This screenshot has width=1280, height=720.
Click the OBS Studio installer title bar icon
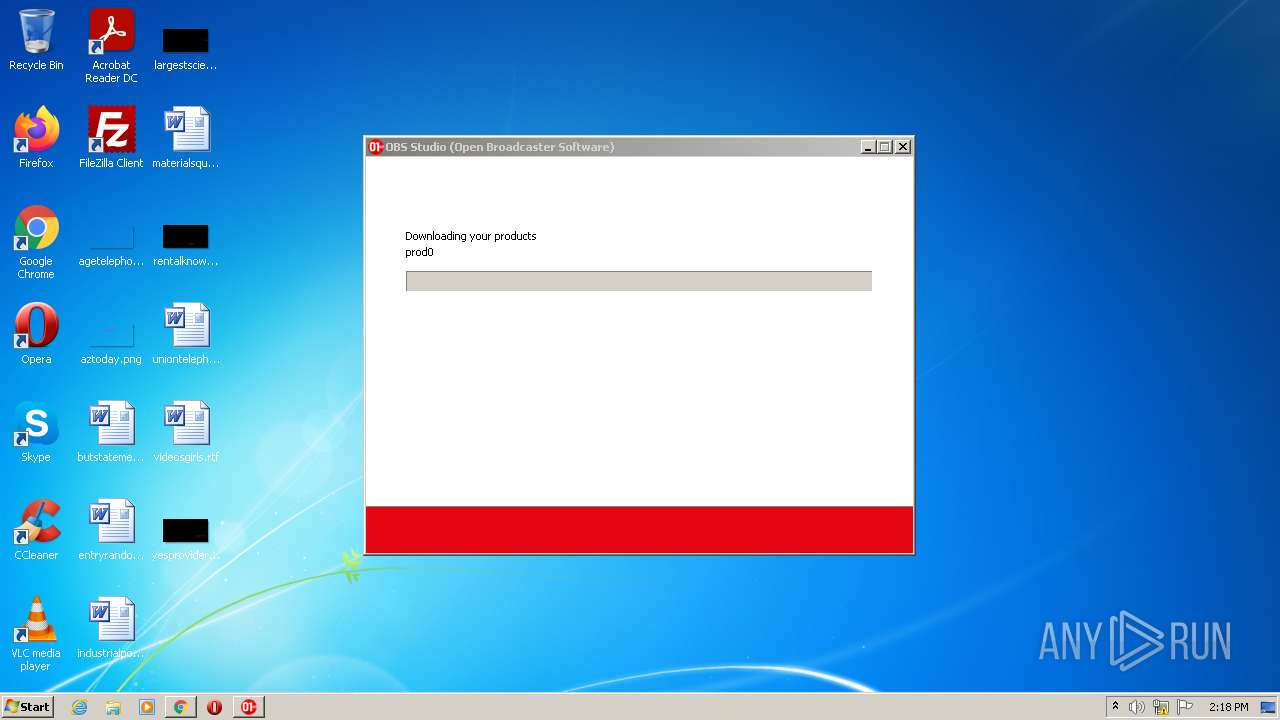point(376,147)
